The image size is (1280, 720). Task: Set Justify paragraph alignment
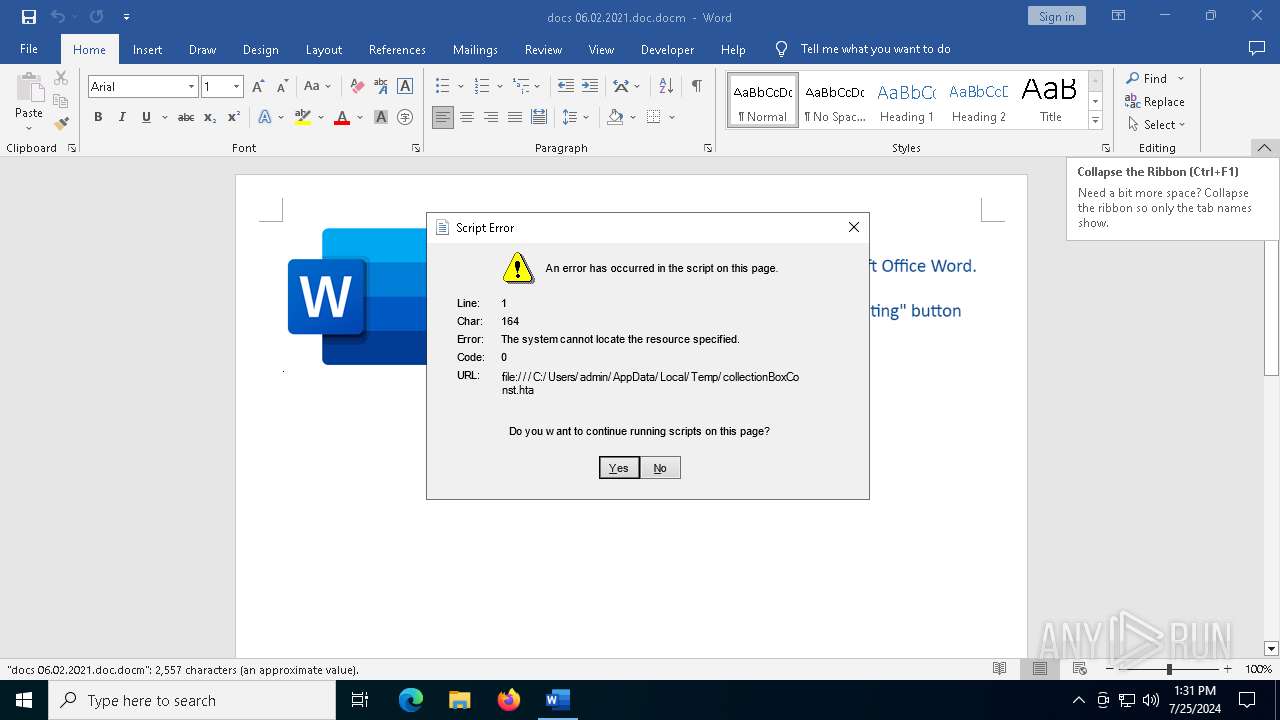point(515,117)
